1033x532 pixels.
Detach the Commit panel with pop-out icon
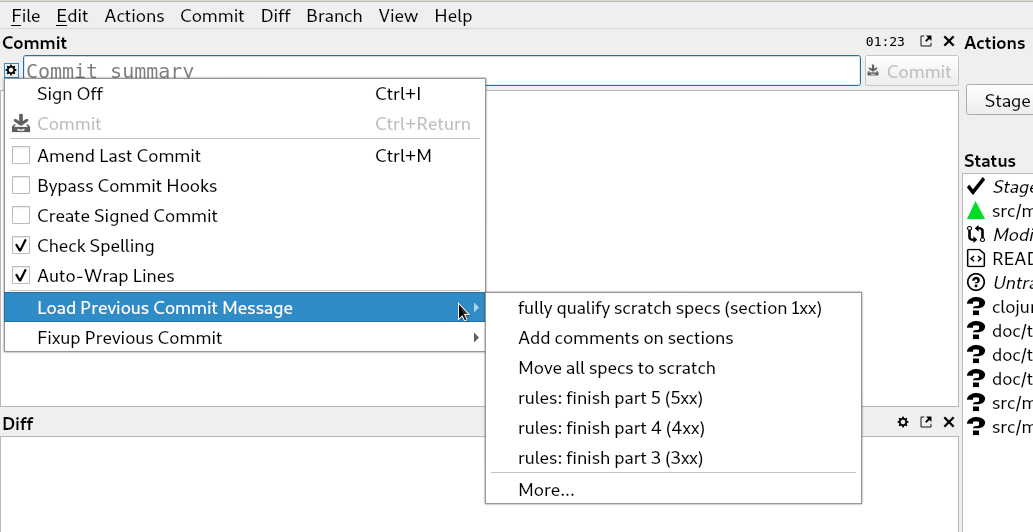click(x=926, y=41)
